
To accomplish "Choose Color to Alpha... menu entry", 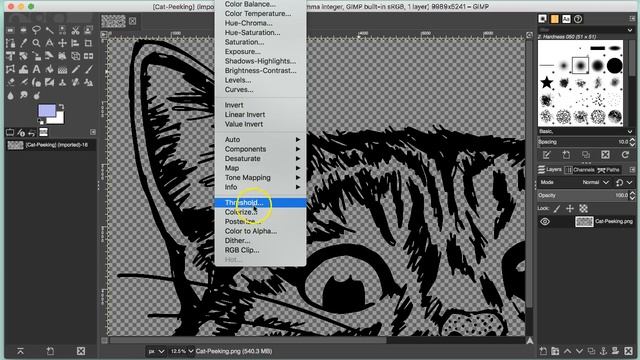I will 260,231.
